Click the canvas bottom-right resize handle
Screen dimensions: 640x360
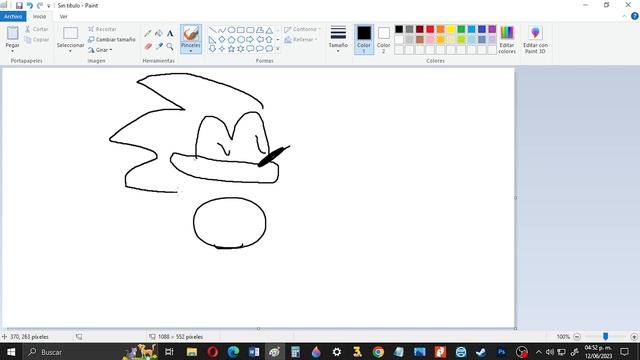coord(515,328)
